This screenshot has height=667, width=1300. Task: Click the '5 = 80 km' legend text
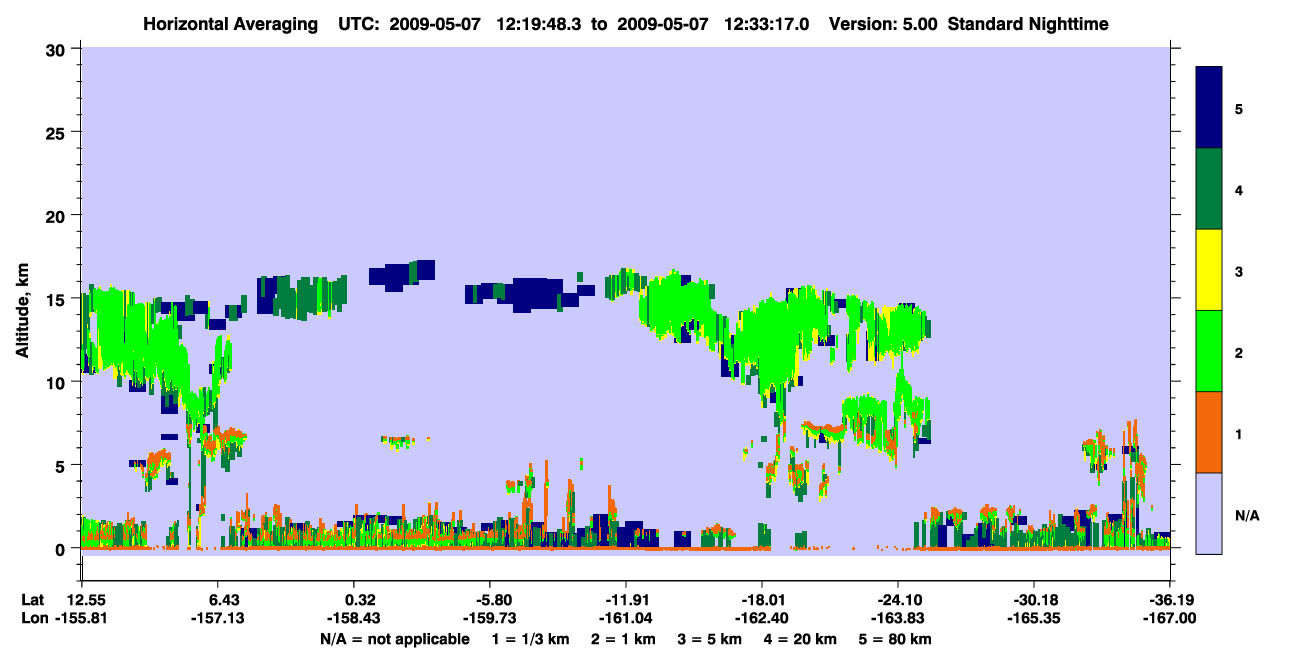point(896,639)
